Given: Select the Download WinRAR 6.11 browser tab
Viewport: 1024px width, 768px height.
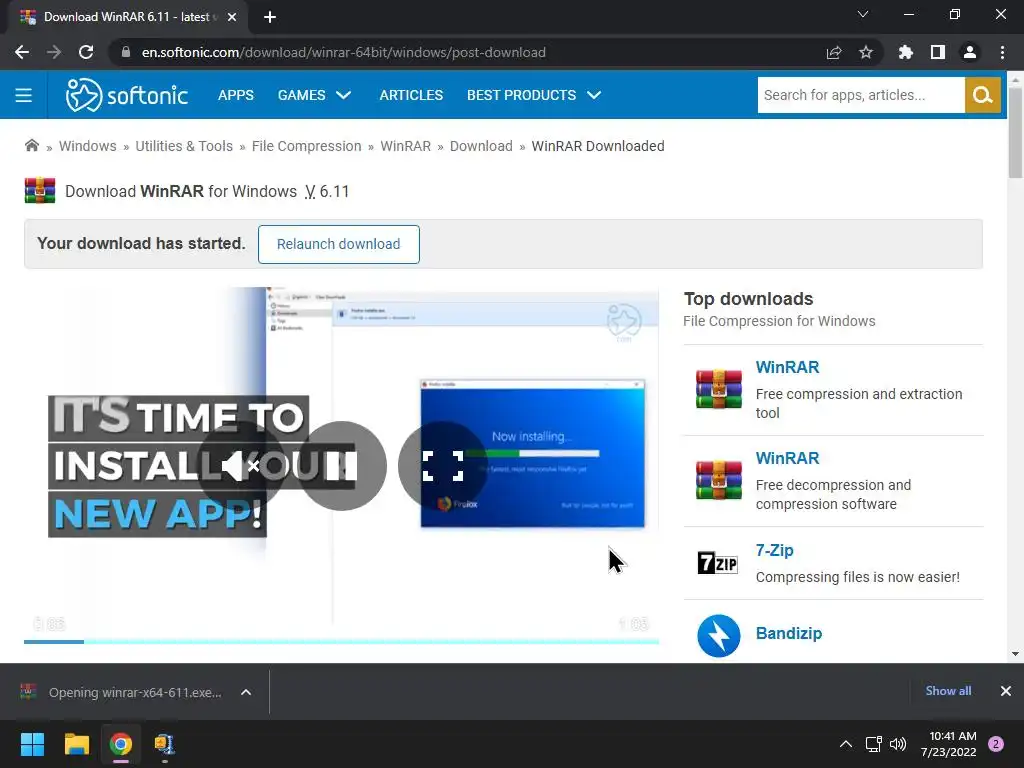Looking at the screenshot, I should click(126, 17).
